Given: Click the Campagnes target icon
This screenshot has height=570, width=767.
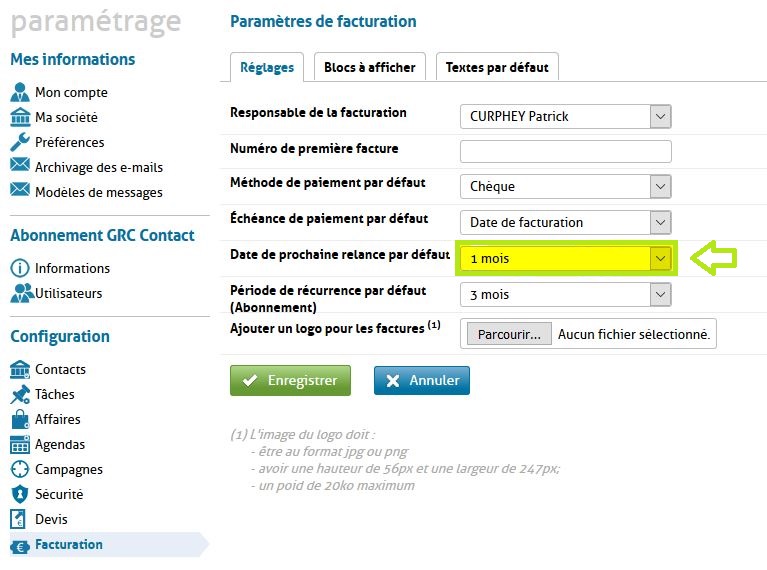Looking at the screenshot, I should point(20,470).
